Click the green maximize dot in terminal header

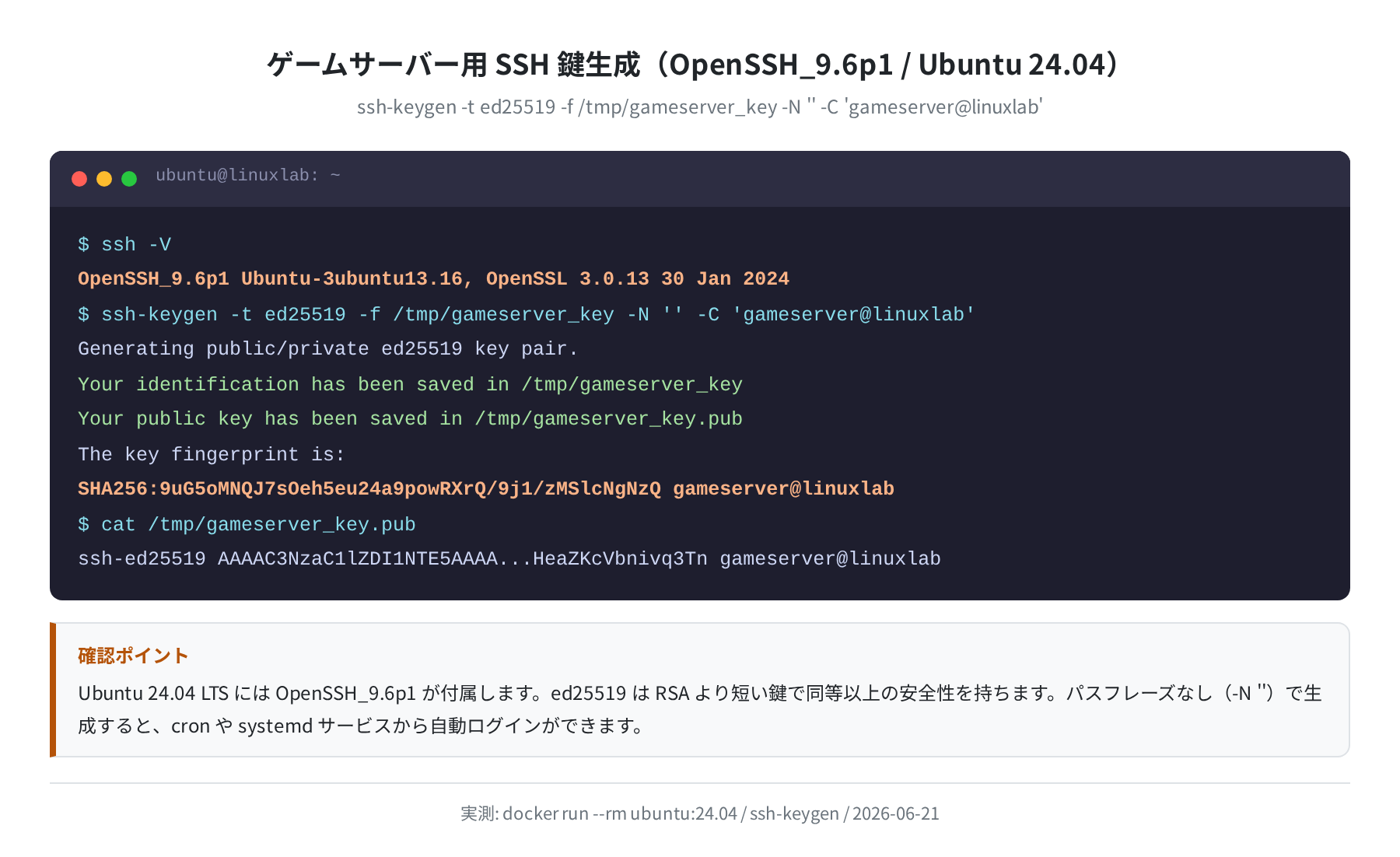pos(129,179)
